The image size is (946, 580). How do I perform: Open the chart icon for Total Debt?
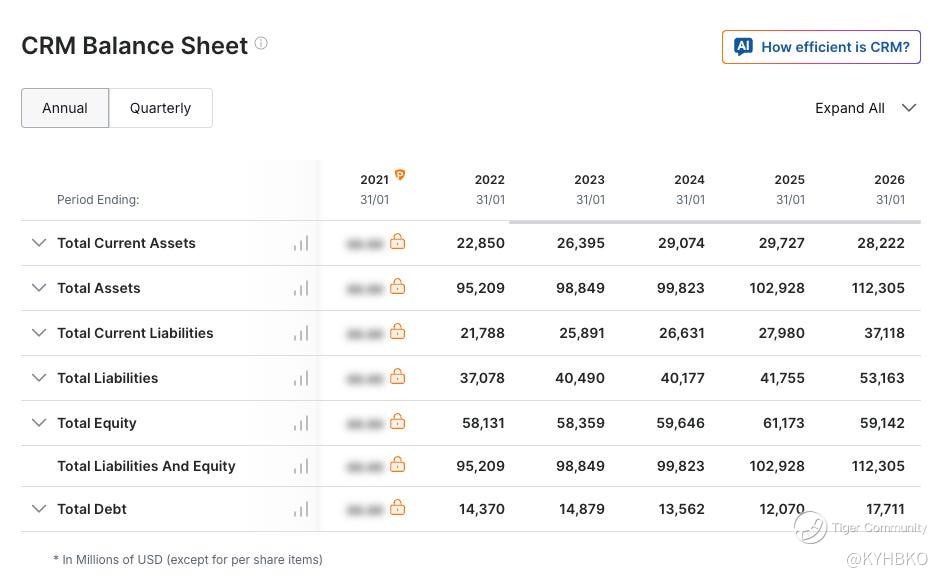(301, 509)
